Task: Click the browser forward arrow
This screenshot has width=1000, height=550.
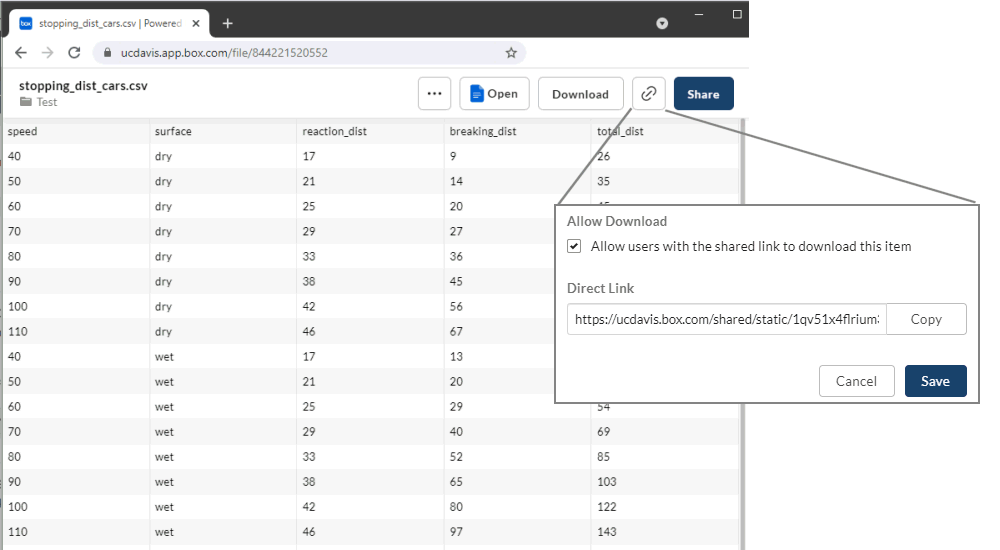Action: (47, 52)
